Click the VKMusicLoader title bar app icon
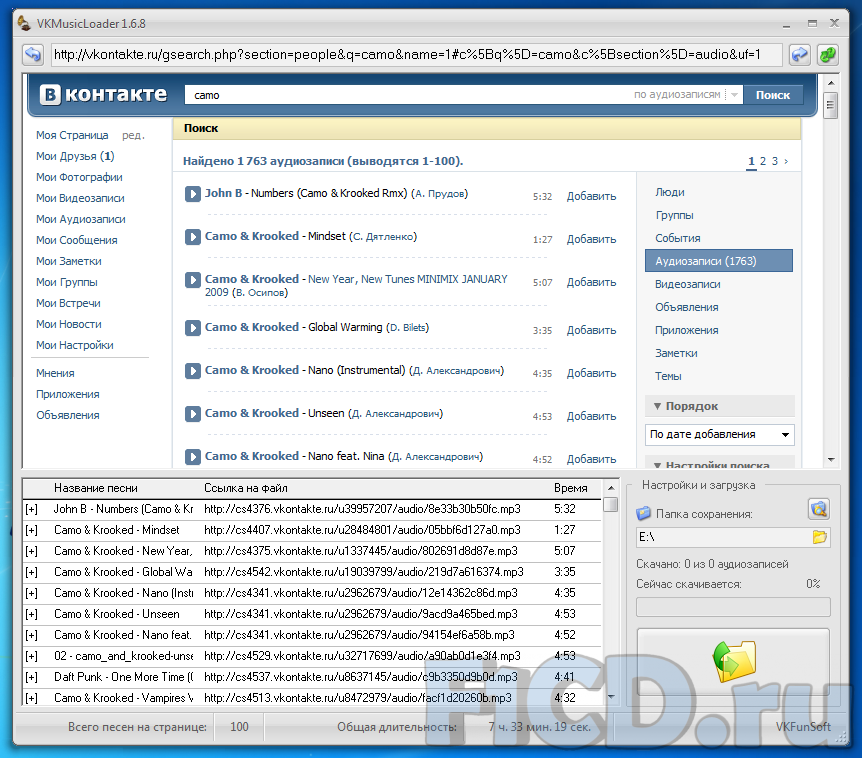Viewport: 862px width, 758px height. [x=24, y=23]
